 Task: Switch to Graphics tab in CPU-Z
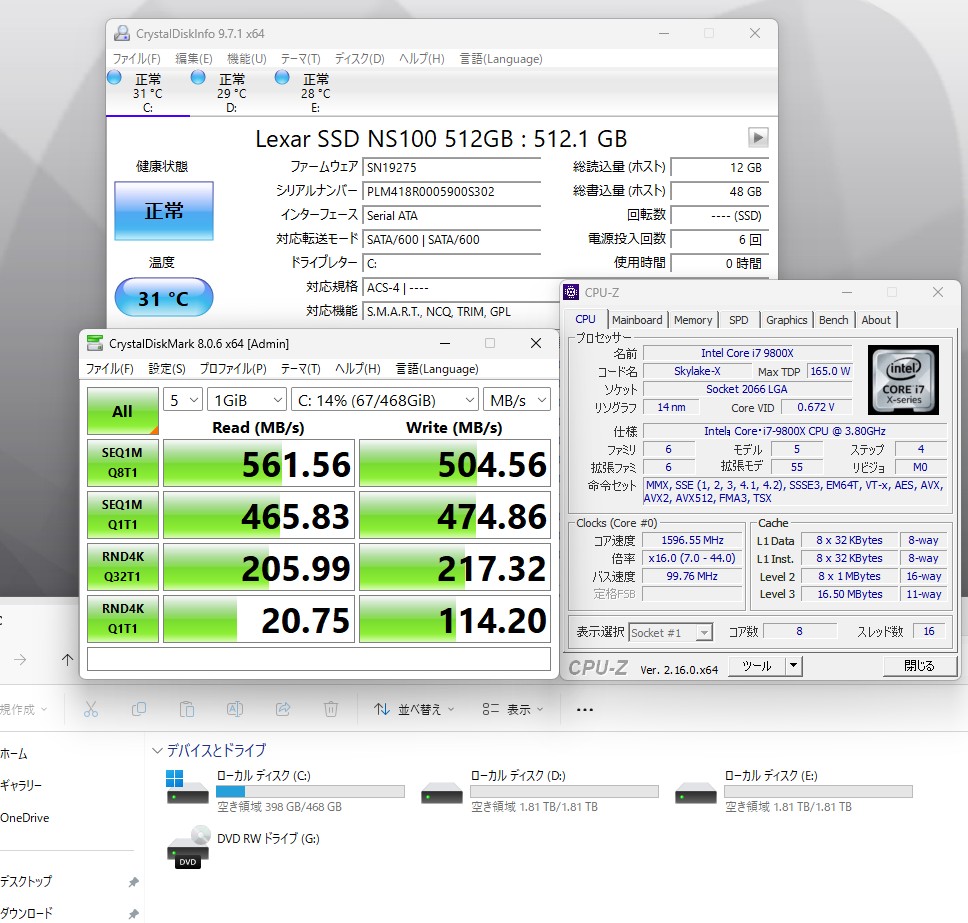786,320
